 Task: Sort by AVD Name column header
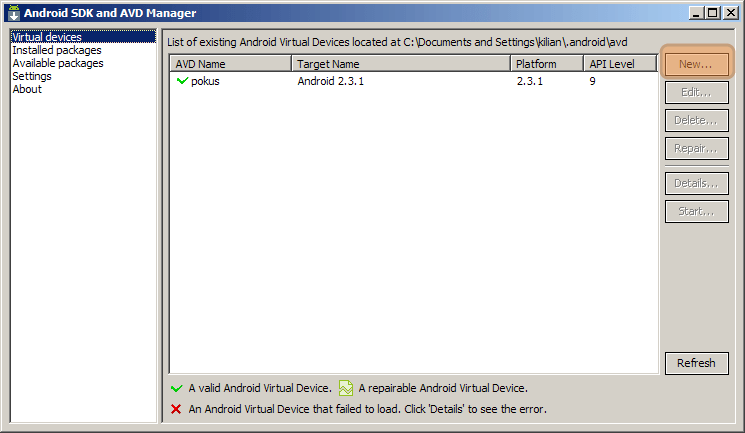point(230,64)
